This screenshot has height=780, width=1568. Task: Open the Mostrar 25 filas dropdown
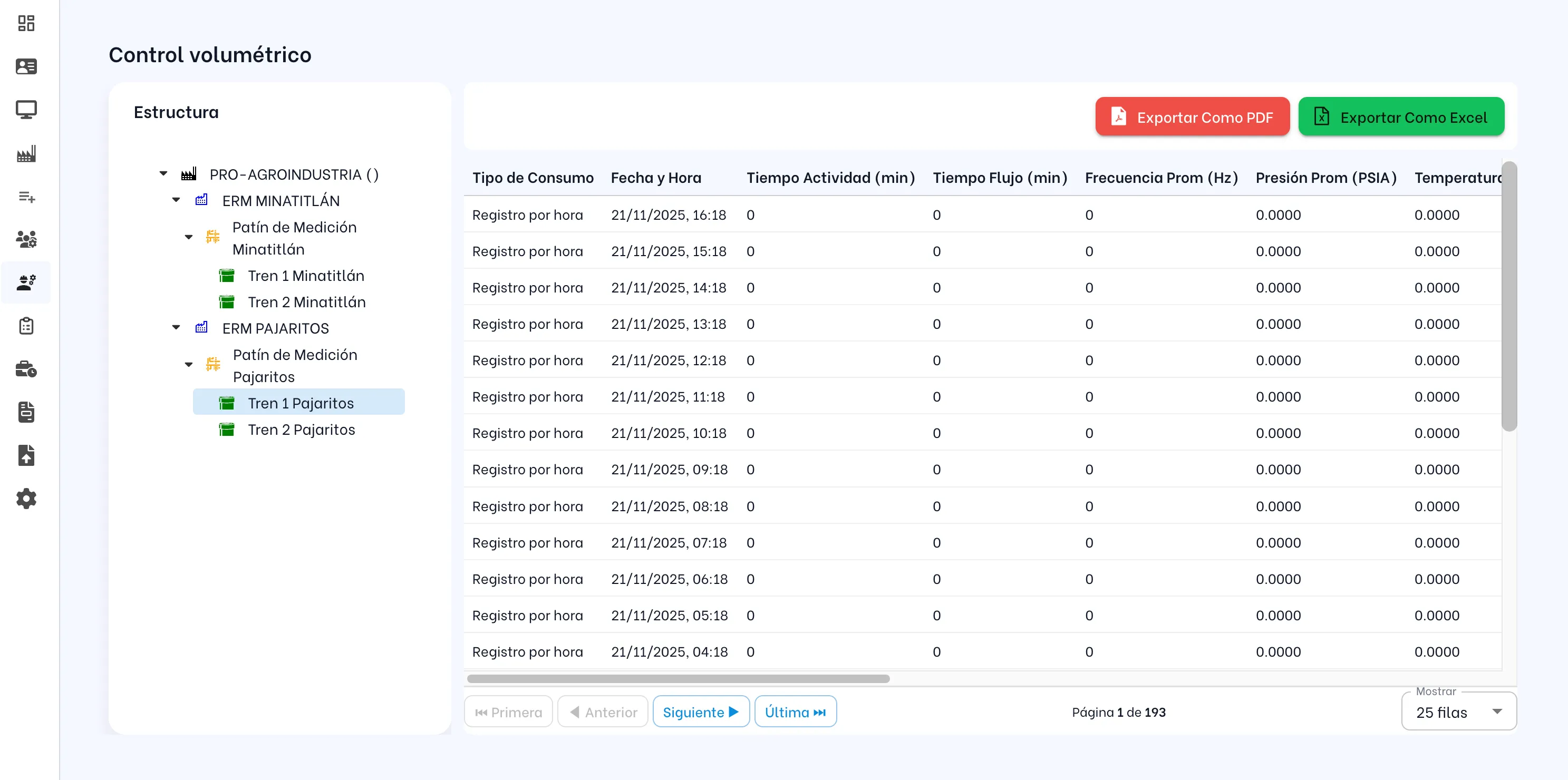(x=1458, y=712)
